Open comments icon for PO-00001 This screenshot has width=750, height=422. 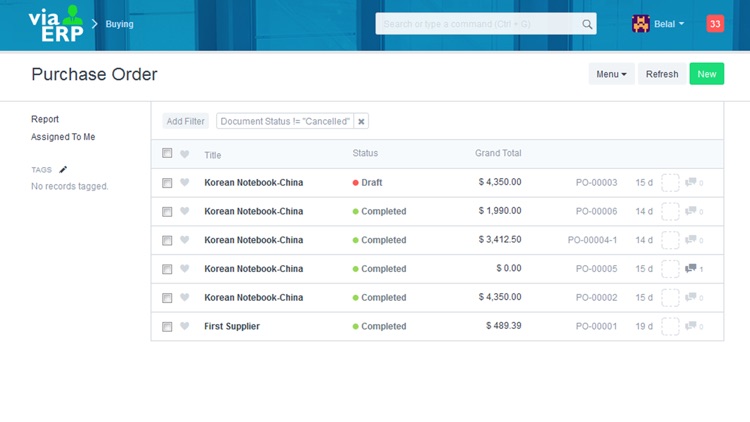point(690,326)
